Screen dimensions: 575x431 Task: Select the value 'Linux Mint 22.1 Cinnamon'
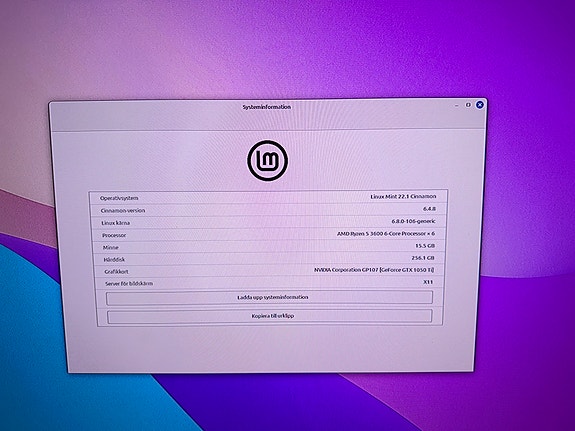403,197
